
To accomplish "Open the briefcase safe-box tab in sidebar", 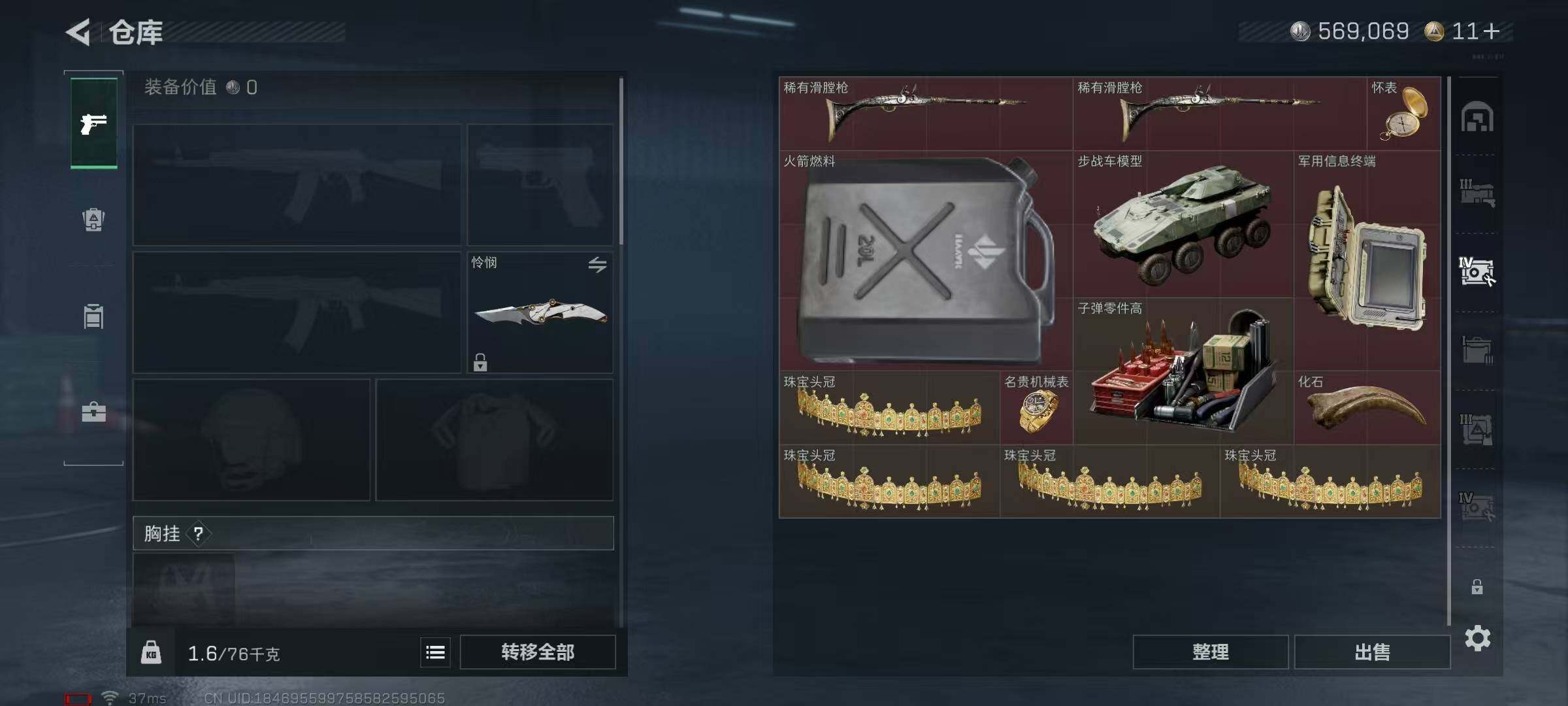I will 93,411.
